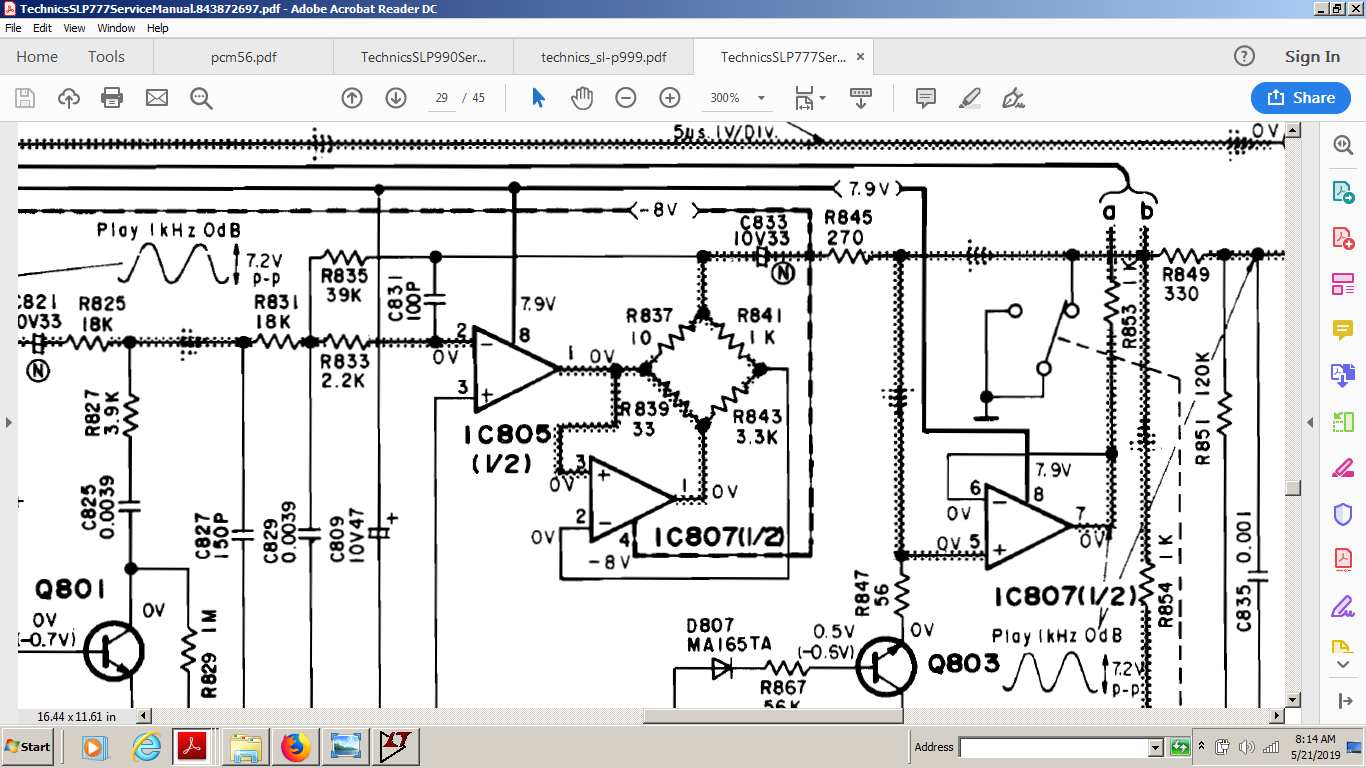The width and height of the screenshot is (1366, 768).
Task: Open the File menu
Action: (13, 28)
